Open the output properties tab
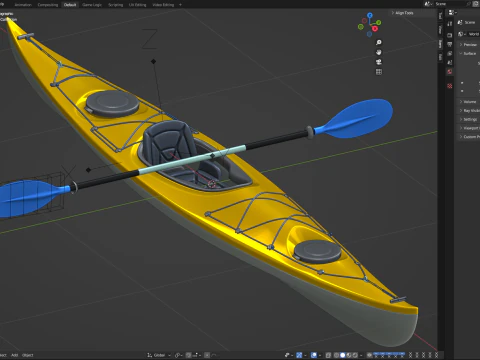 [450, 44]
